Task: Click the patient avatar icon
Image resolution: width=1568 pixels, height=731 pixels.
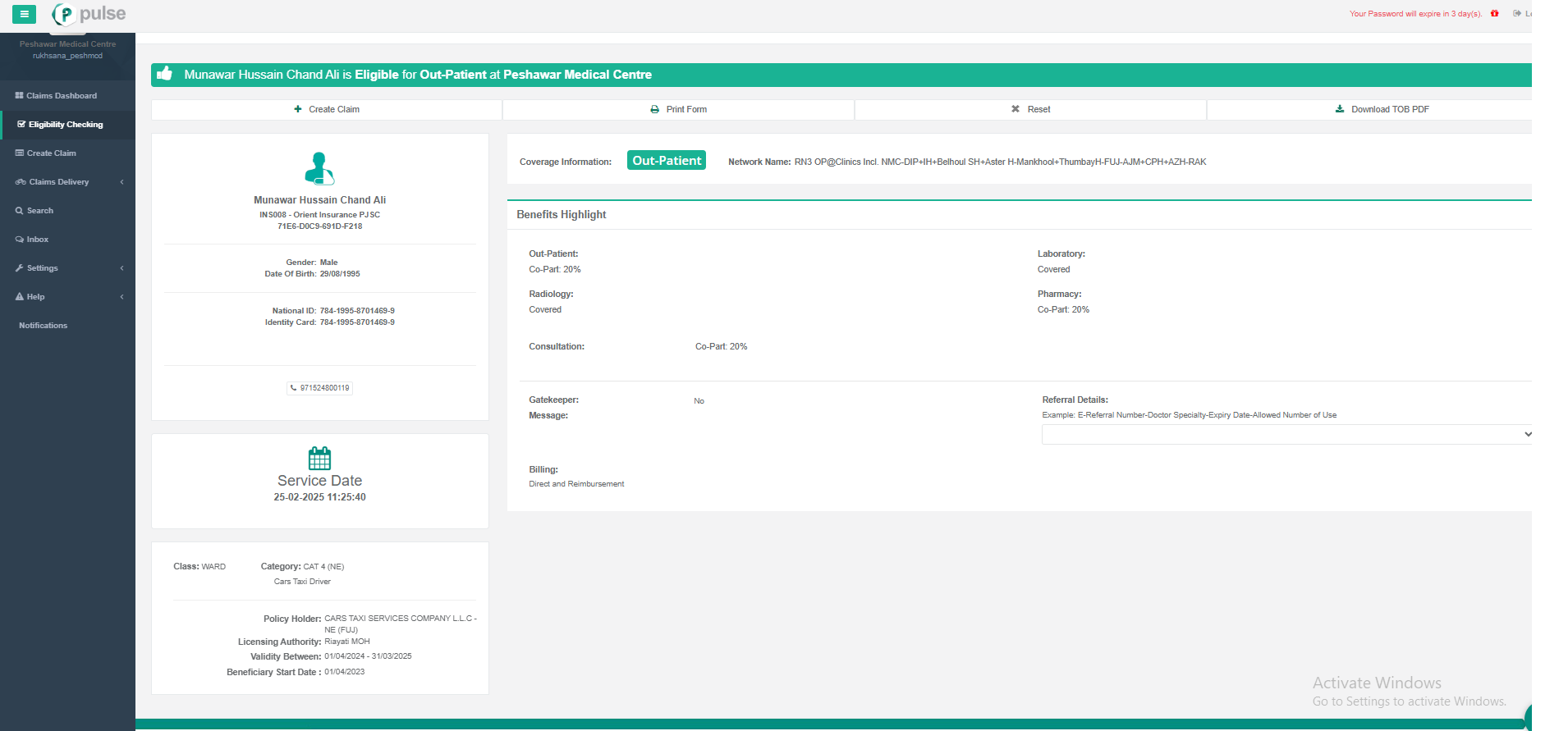Action: [319, 168]
